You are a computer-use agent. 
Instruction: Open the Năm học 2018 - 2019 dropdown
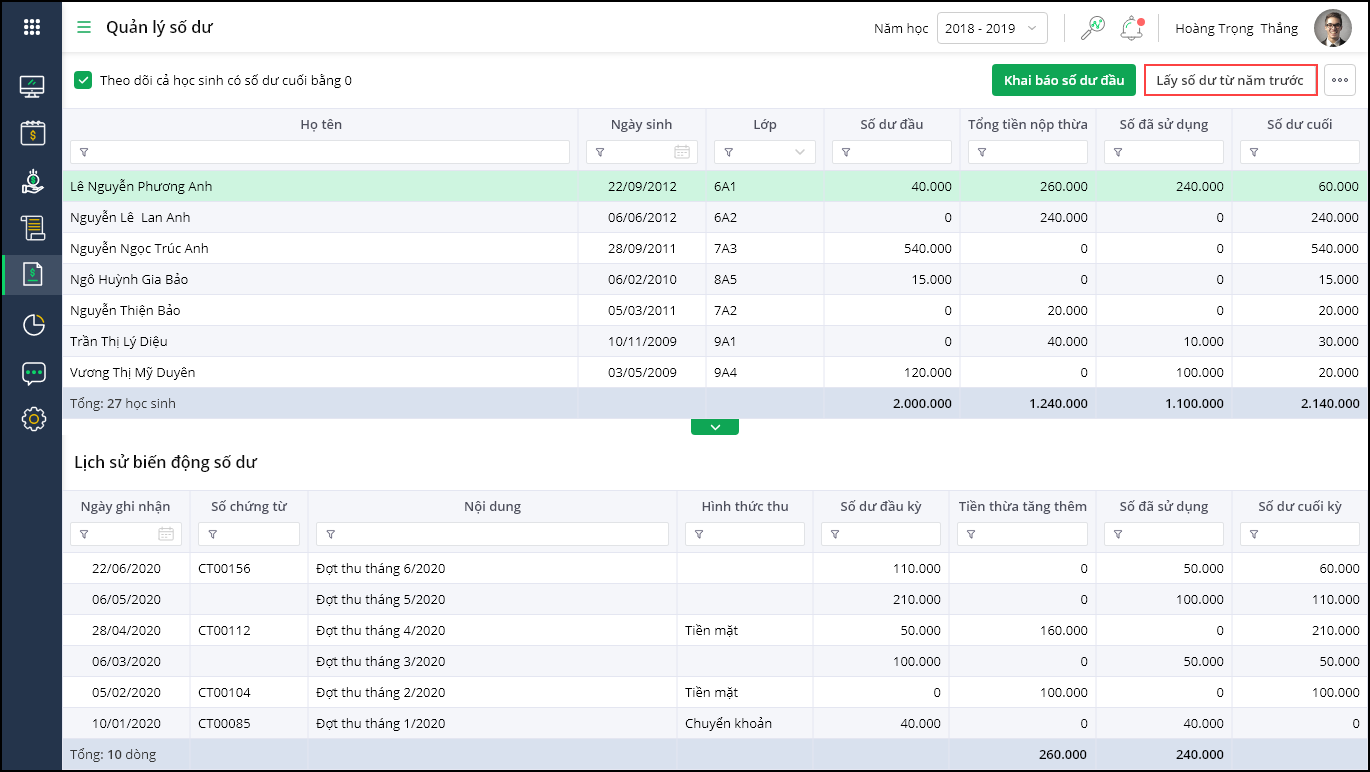pyautogui.click(x=991, y=28)
